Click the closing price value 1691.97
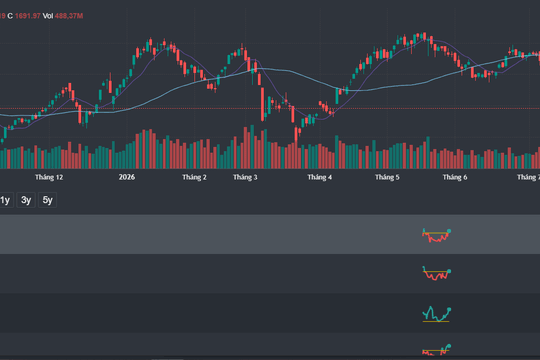 (28, 16)
